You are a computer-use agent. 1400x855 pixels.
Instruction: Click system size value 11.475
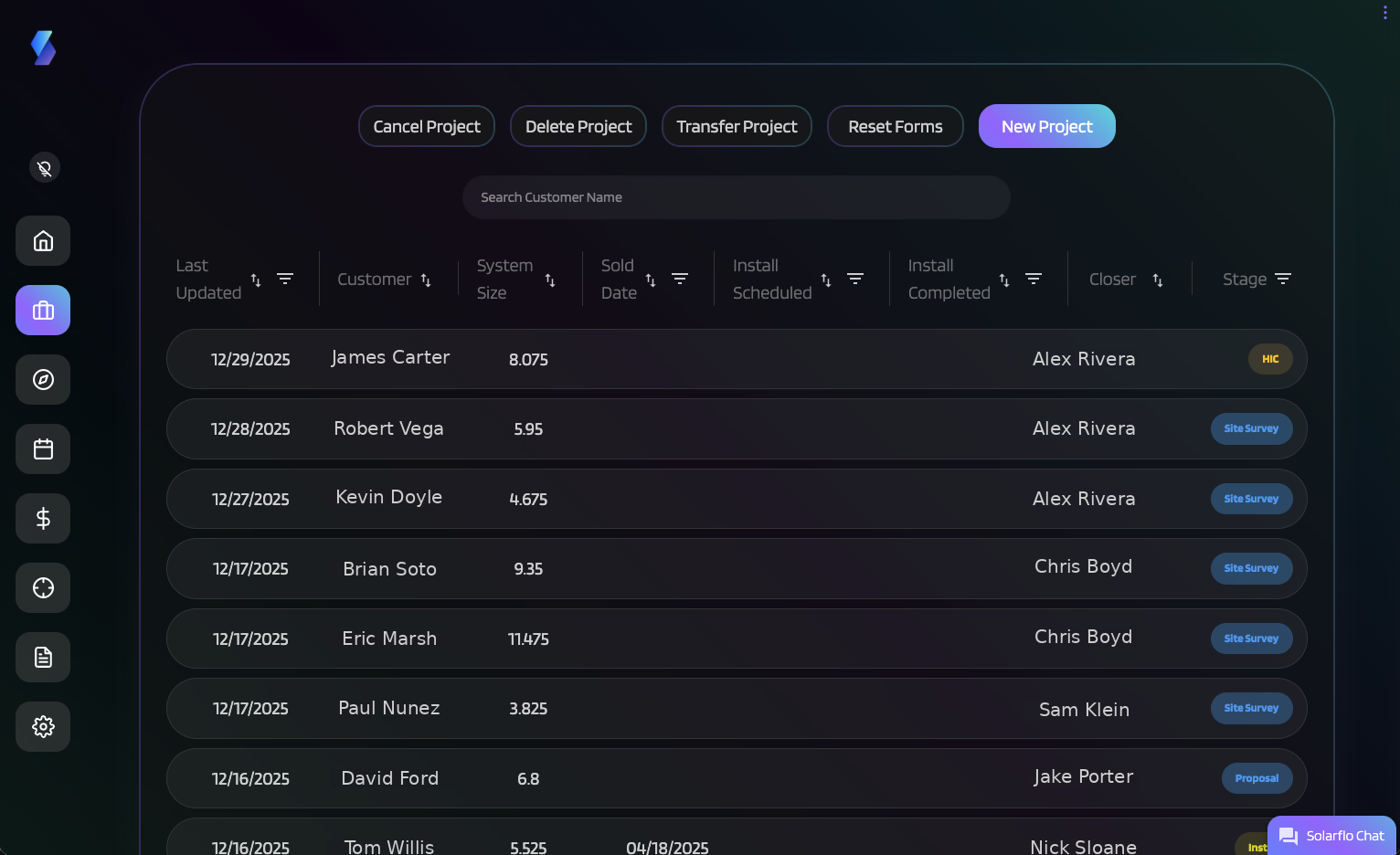[x=528, y=639]
